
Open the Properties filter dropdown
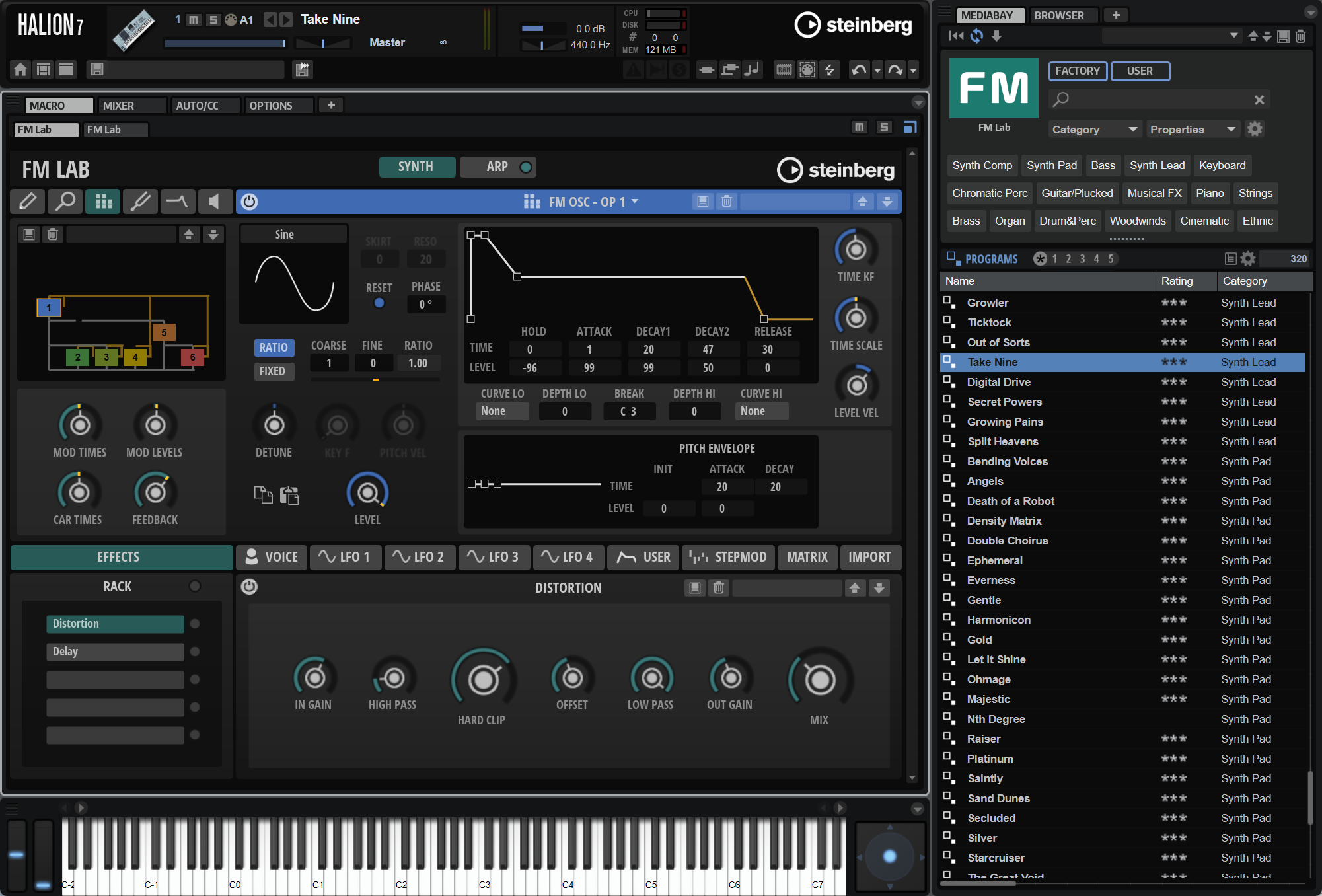pyautogui.click(x=1193, y=130)
